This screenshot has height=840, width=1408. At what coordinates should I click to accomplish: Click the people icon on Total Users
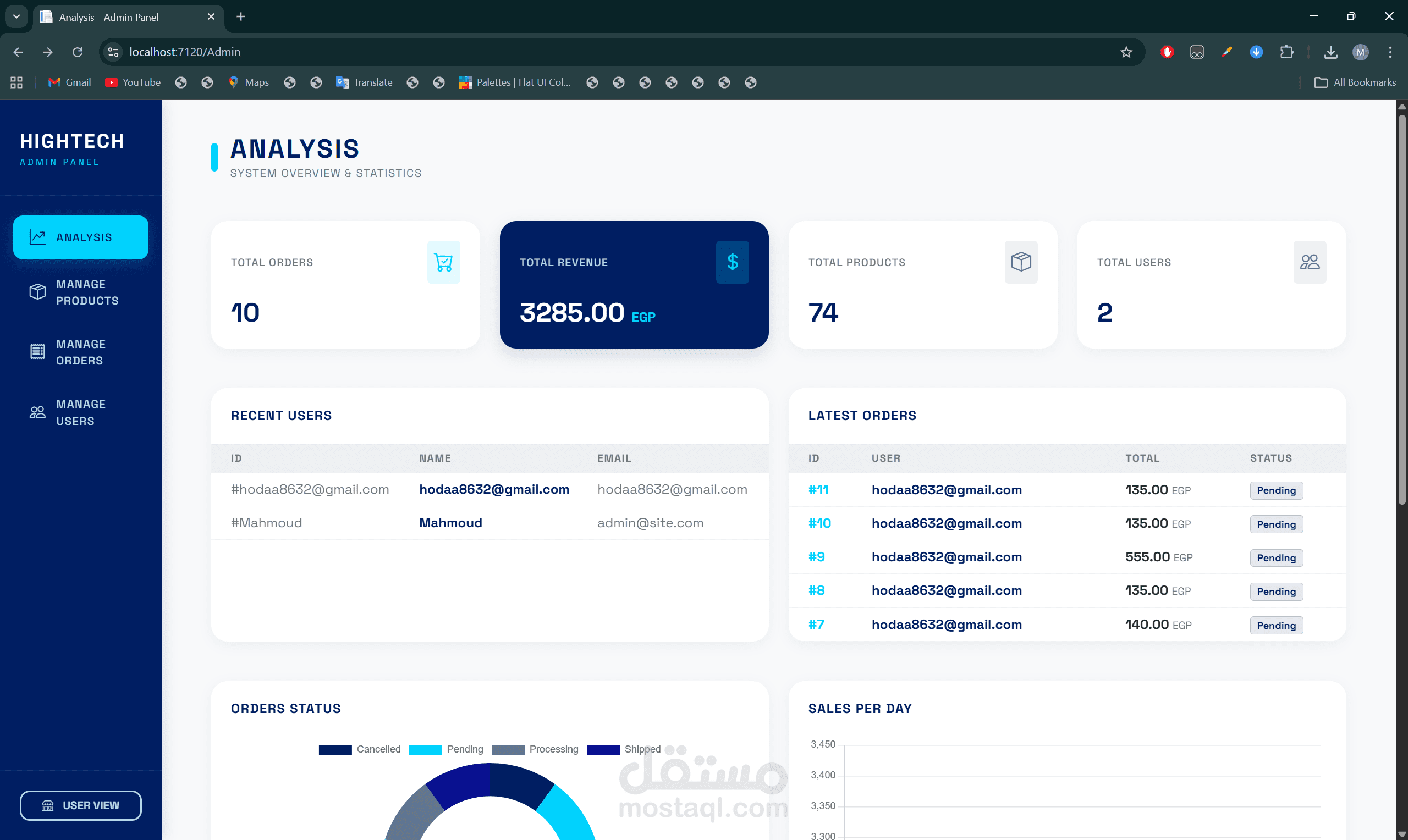point(1310,262)
